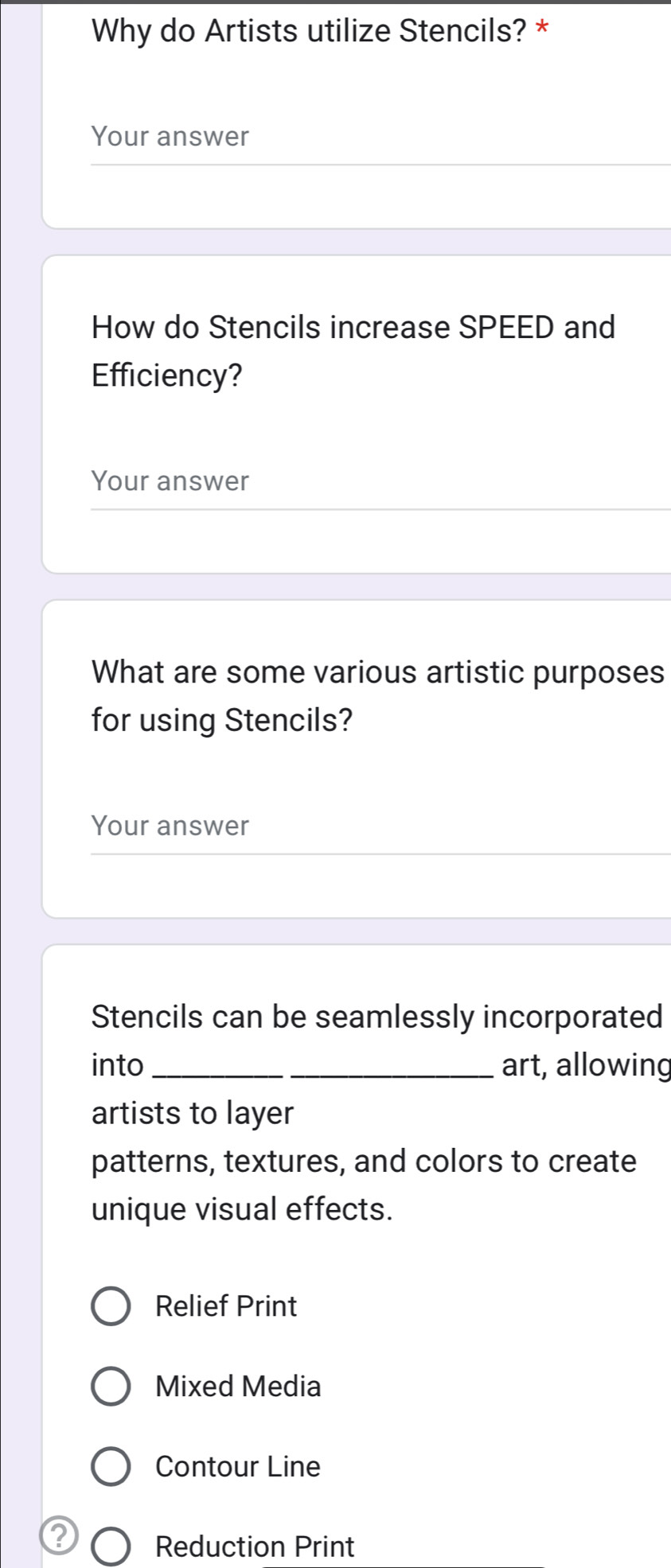Viewport: 671px width, 1568px height.
Task: Click the 'Why do Artists utilize Stencils?' heading
Action: [309, 31]
